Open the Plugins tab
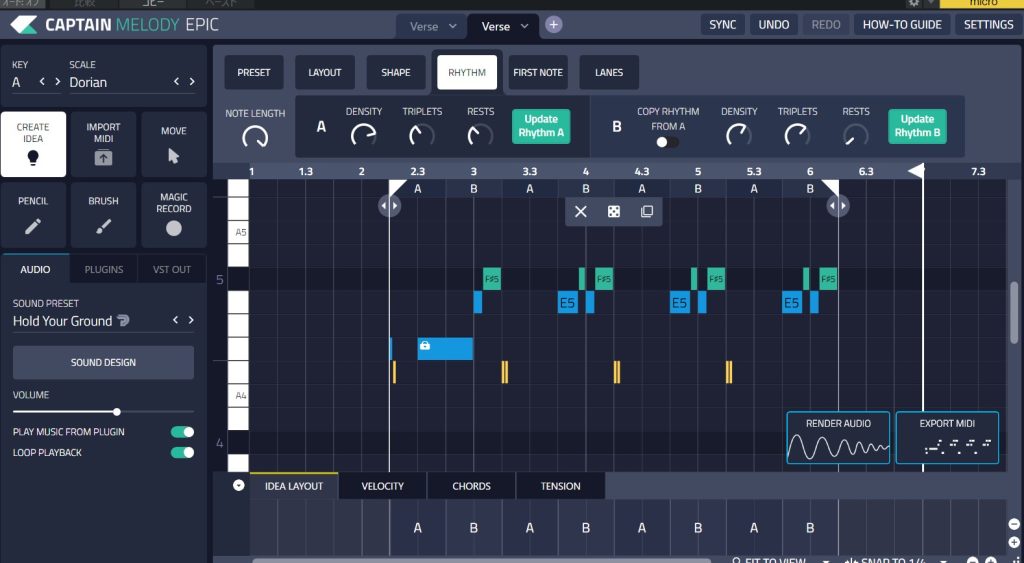This screenshot has height=563, width=1024. (104, 270)
